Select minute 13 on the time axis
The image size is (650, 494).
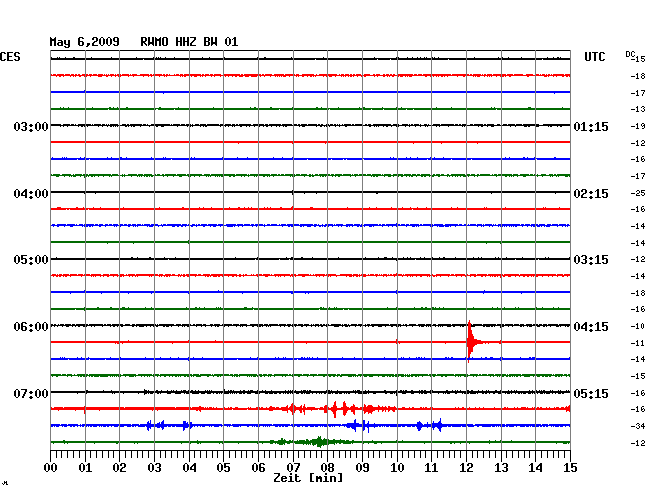coord(501,467)
